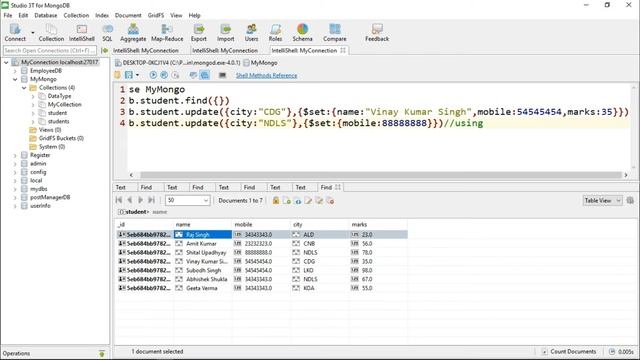Screen dimensions: 640x360
Task: Open the Collection toolbar button
Action: point(51,32)
